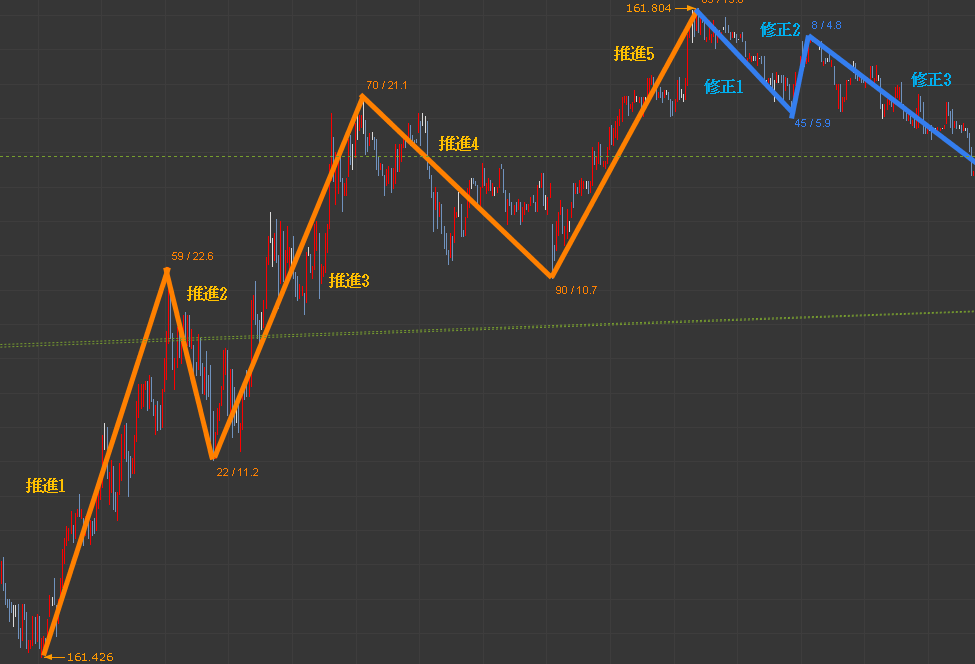Screen dimensions: 975x664
Task: Click the 修正1 correction label
Action: pyautogui.click(x=724, y=86)
